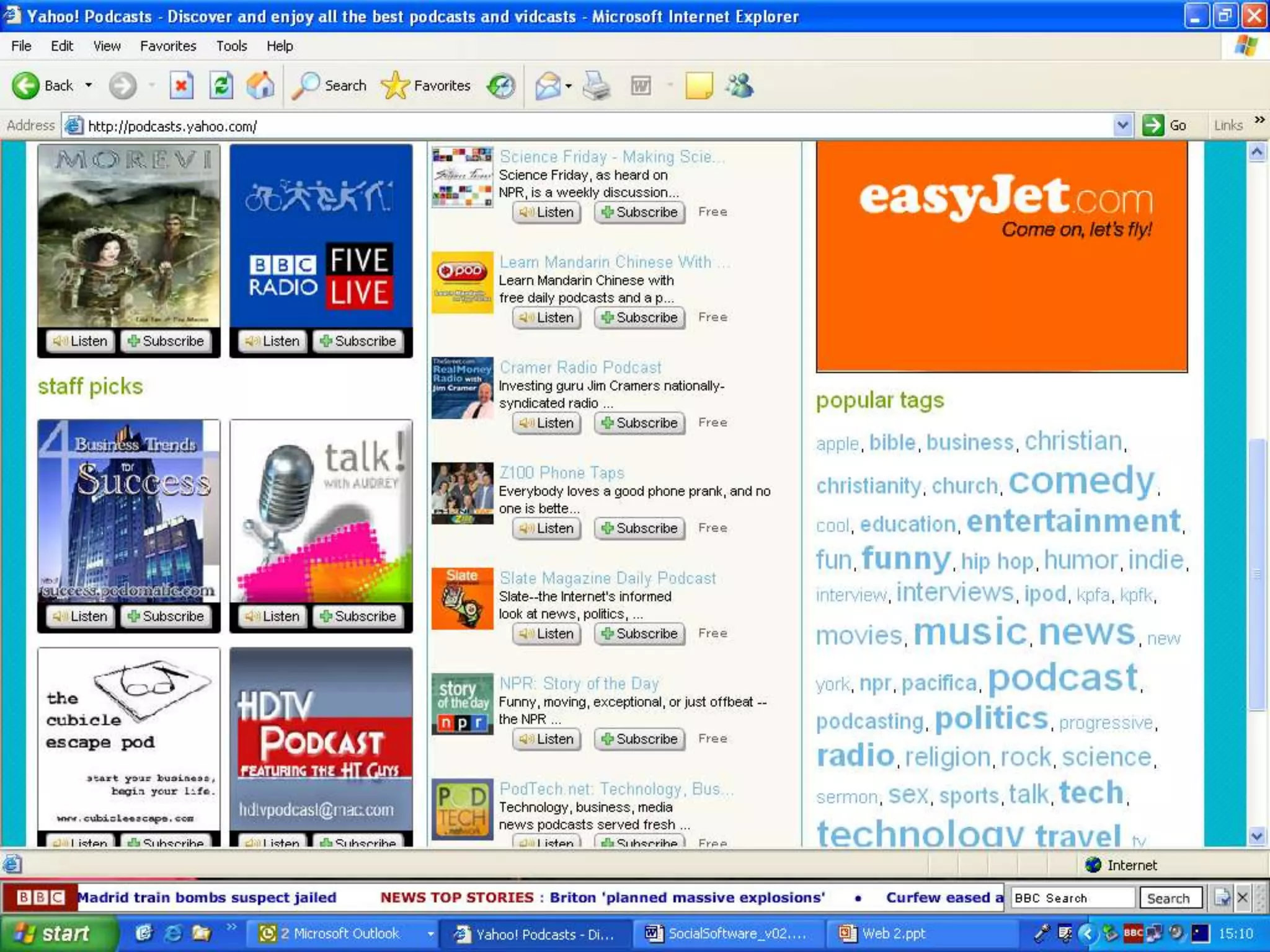Image resolution: width=1270 pixels, height=952 pixels.
Task: Subscribe to Cramer Radio Podcast
Action: pos(639,423)
